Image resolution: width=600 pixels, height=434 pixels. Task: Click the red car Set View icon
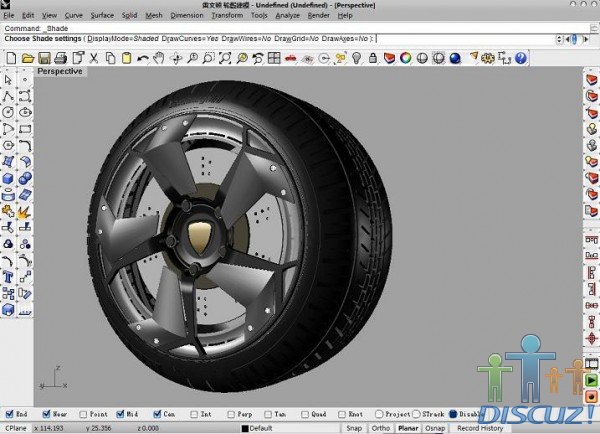(x=291, y=58)
